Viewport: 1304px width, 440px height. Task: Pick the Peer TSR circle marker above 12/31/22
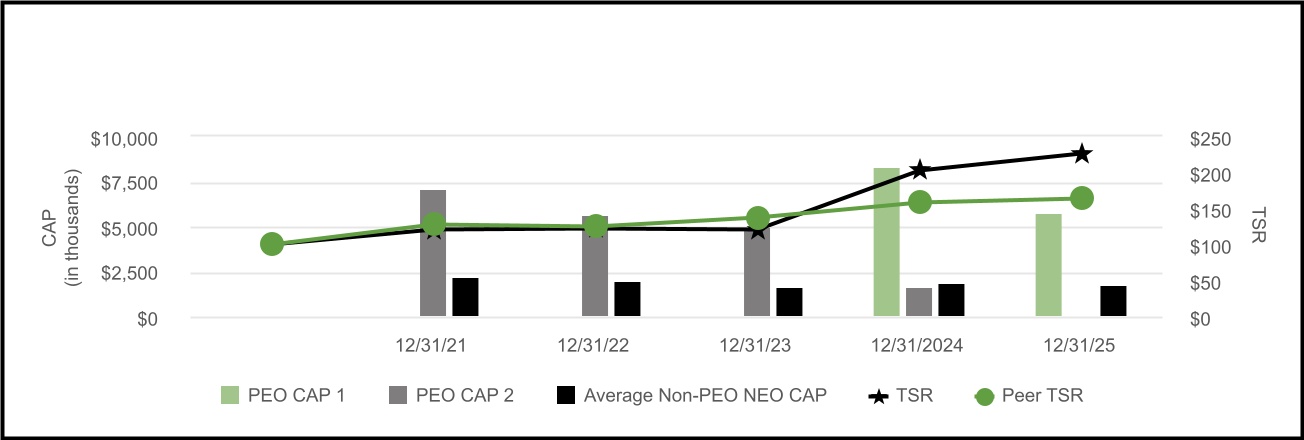(596, 226)
